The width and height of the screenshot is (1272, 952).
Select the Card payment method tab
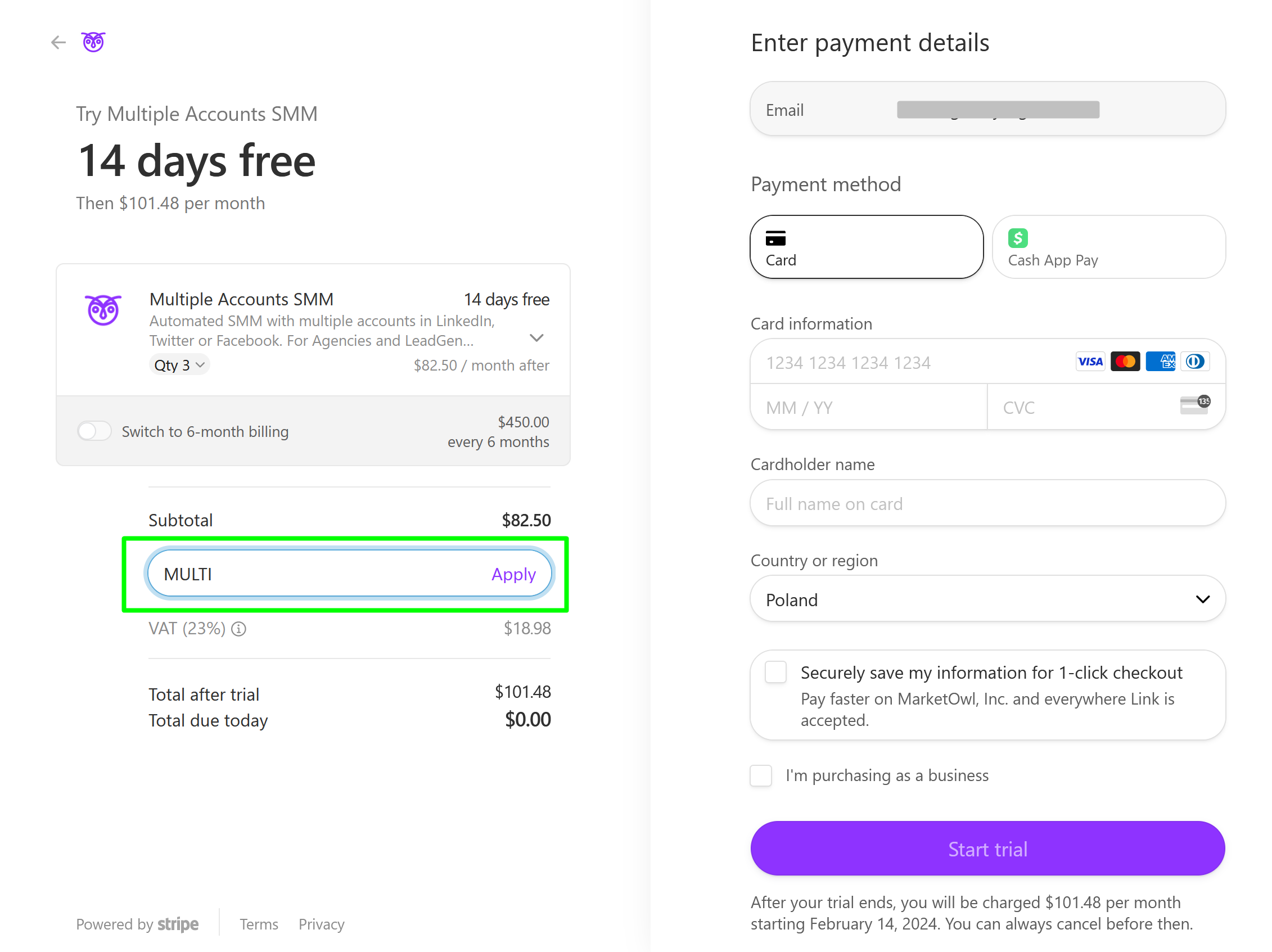pos(867,247)
